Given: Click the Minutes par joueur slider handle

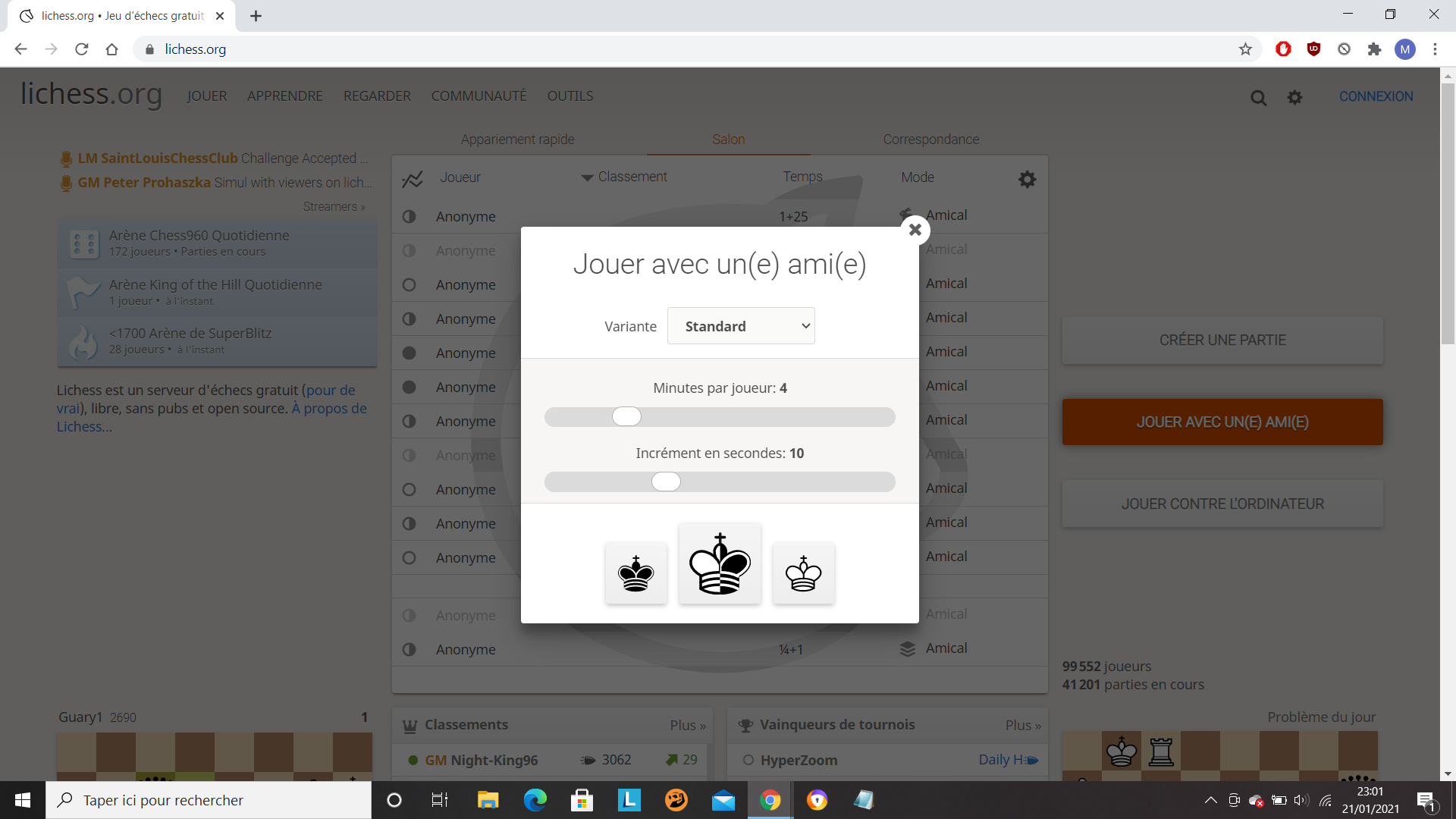Looking at the screenshot, I should [626, 416].
